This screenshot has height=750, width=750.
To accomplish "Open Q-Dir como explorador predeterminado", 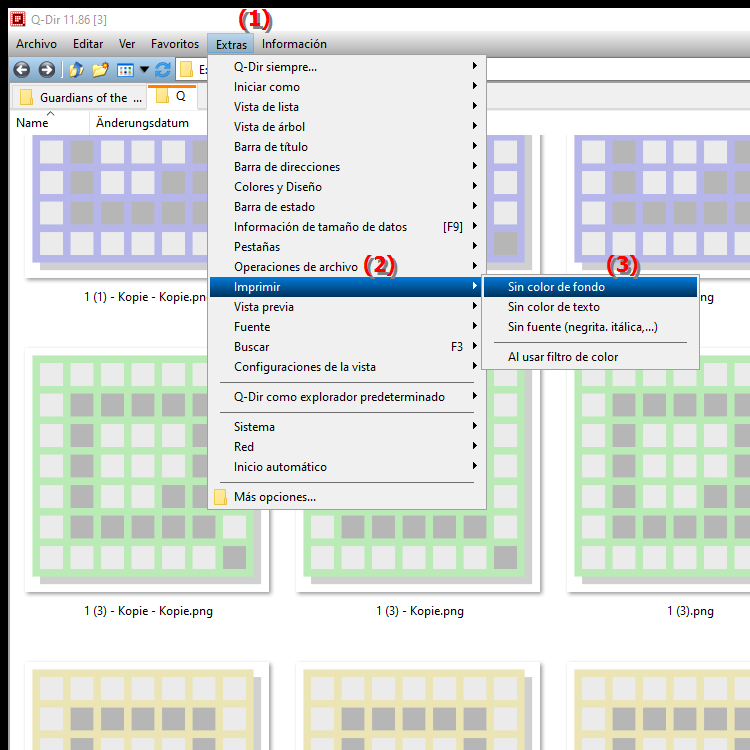I will click(x=348, y=397).
